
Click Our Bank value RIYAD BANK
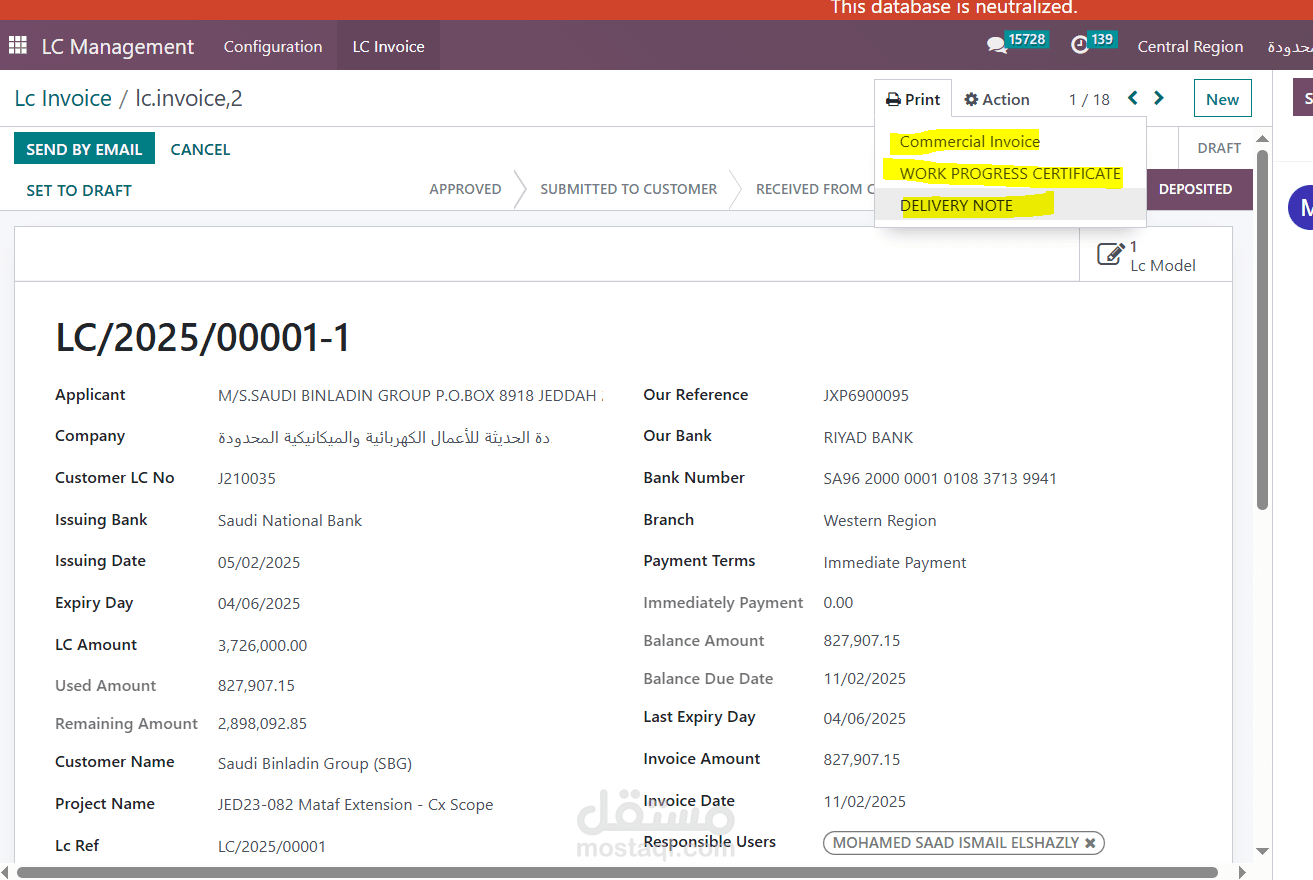(868, 437)
